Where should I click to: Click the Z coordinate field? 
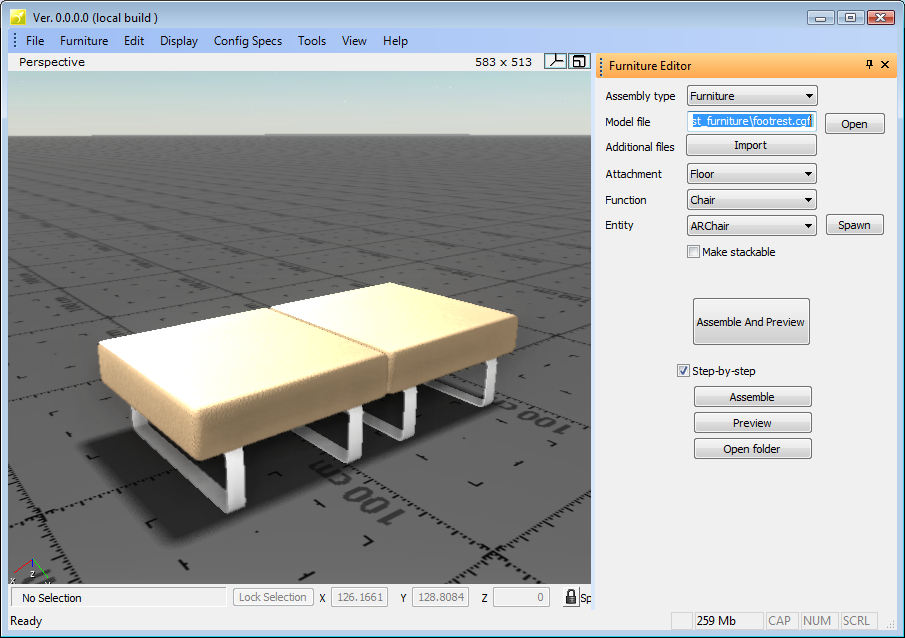coord(521,597)
